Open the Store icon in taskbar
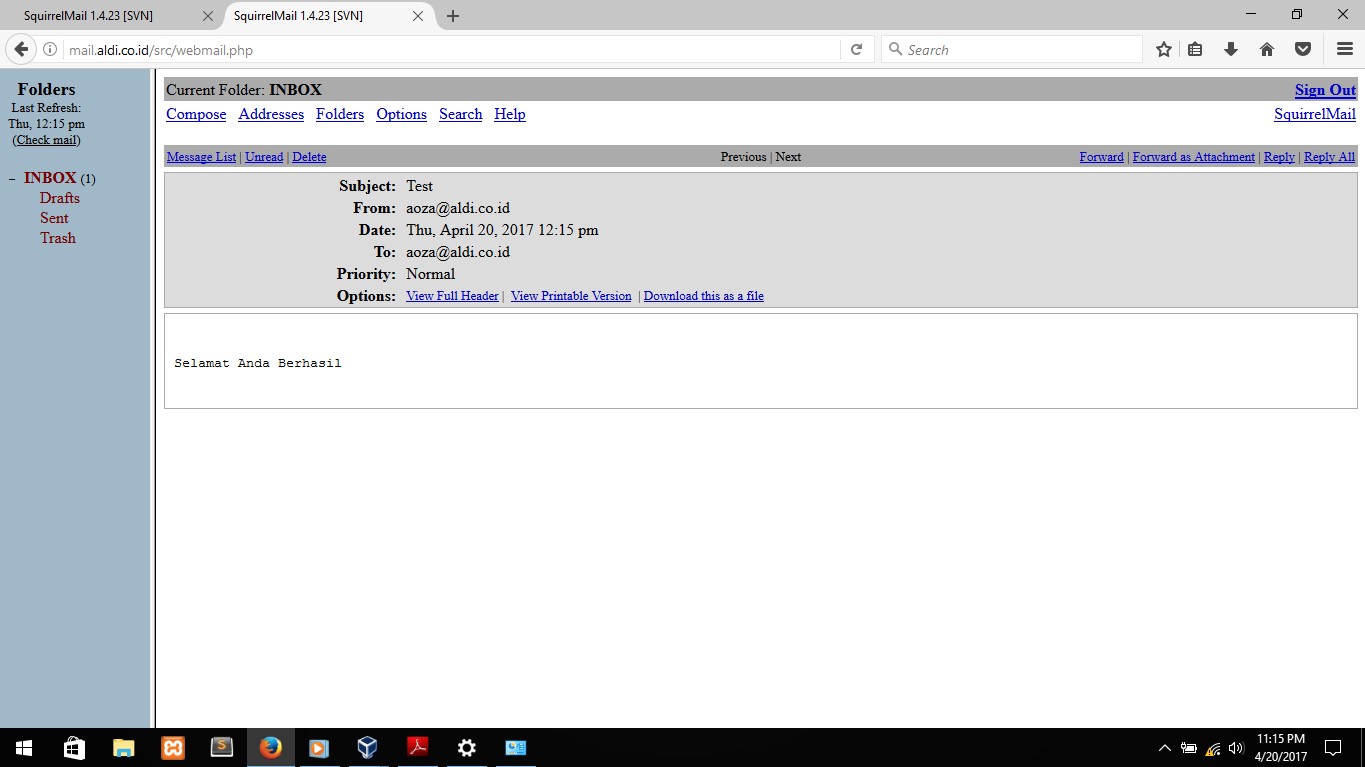Image resolution: width=1365 pixels, height=767 pixels. pyautogui.click(x=74, y=748)
